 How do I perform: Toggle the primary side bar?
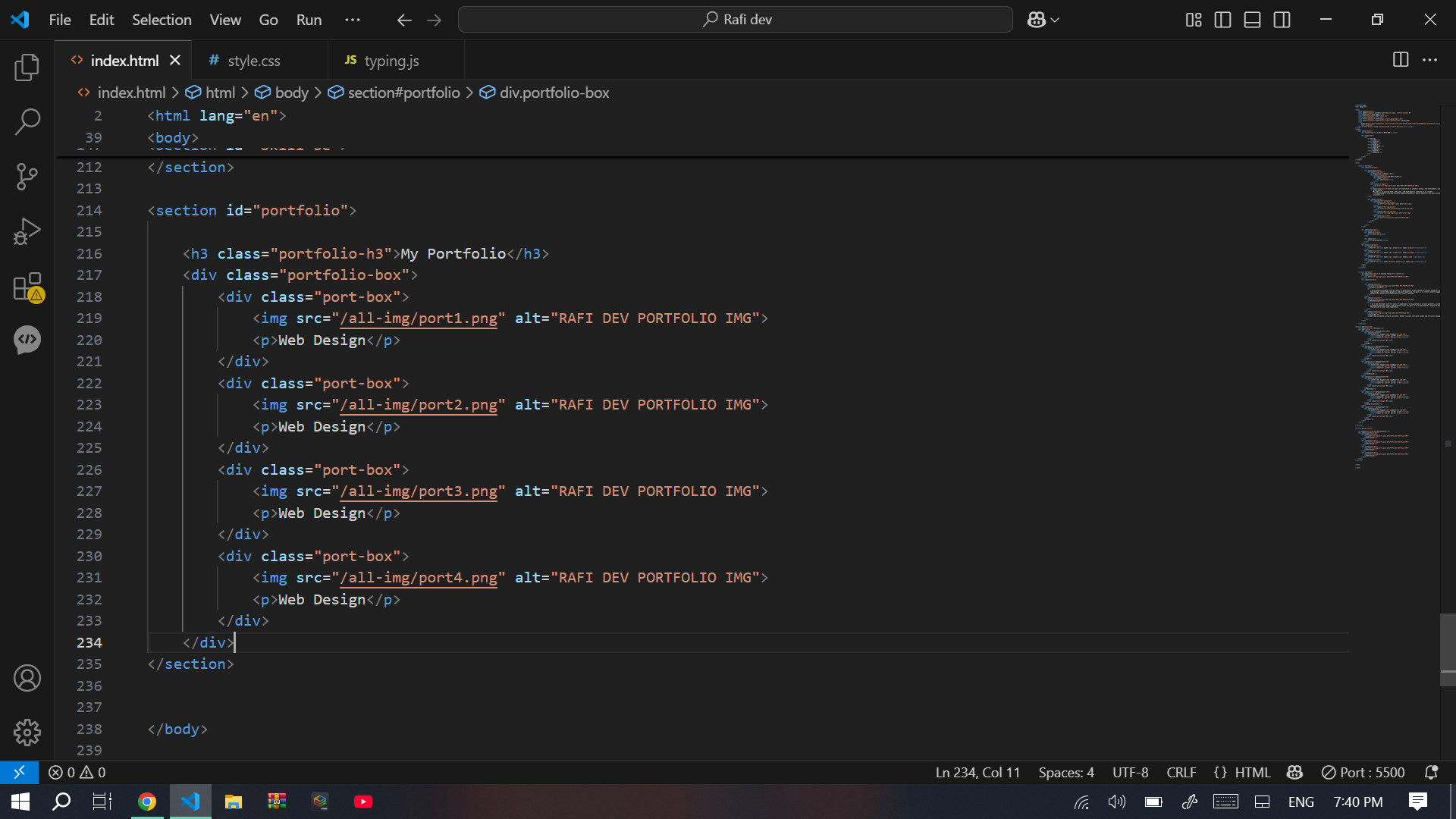point(1223,20)
